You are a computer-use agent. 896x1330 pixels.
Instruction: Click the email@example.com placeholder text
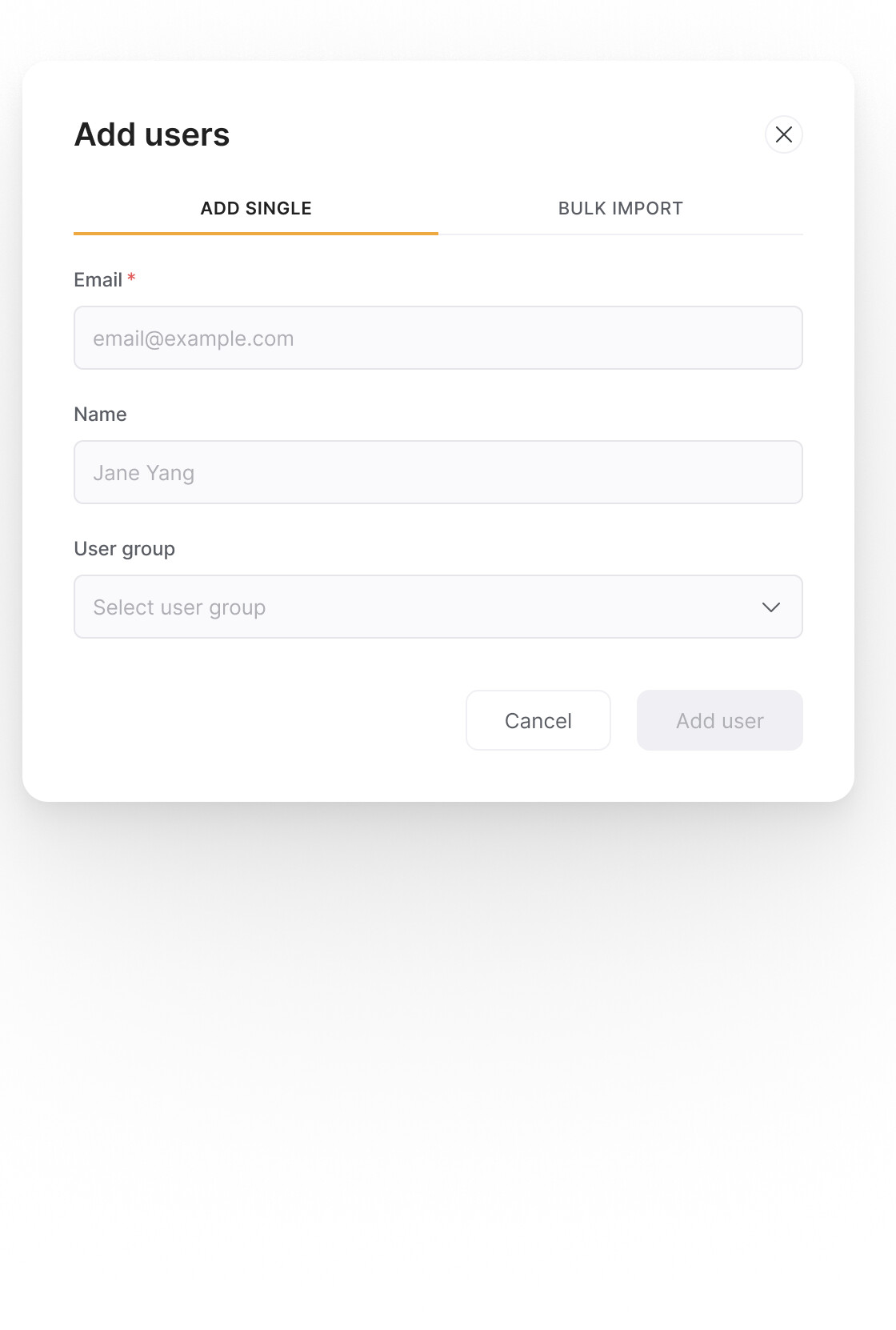point(194,339)
